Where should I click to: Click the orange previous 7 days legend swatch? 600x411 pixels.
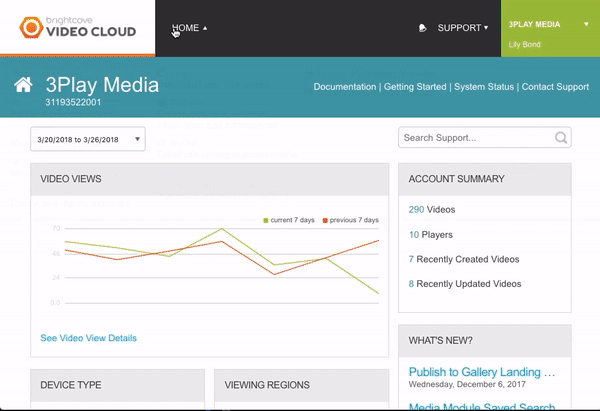tap(325, 220)
